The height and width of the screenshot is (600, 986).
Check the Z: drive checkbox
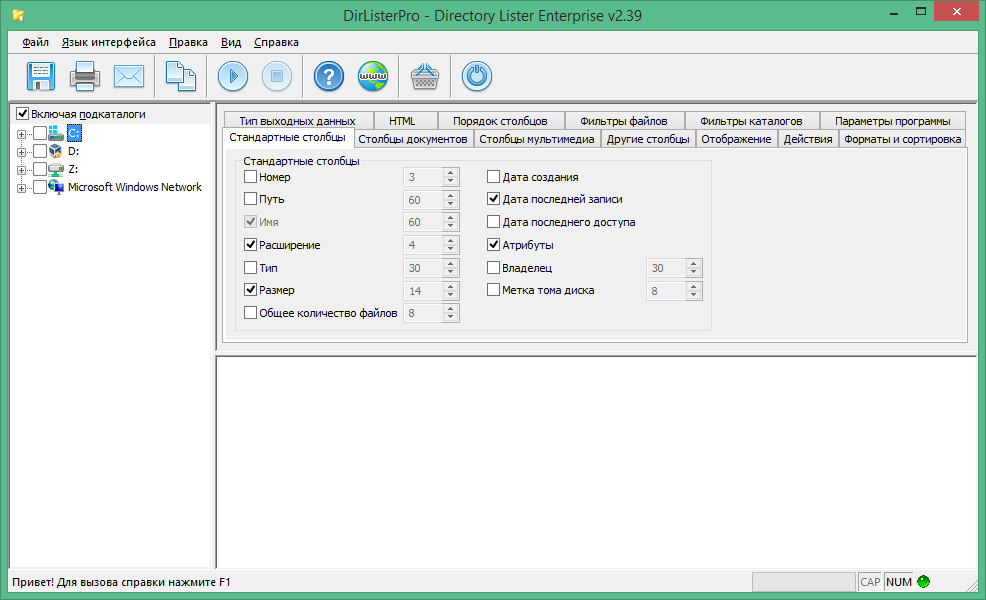click(x=40, y=169)
